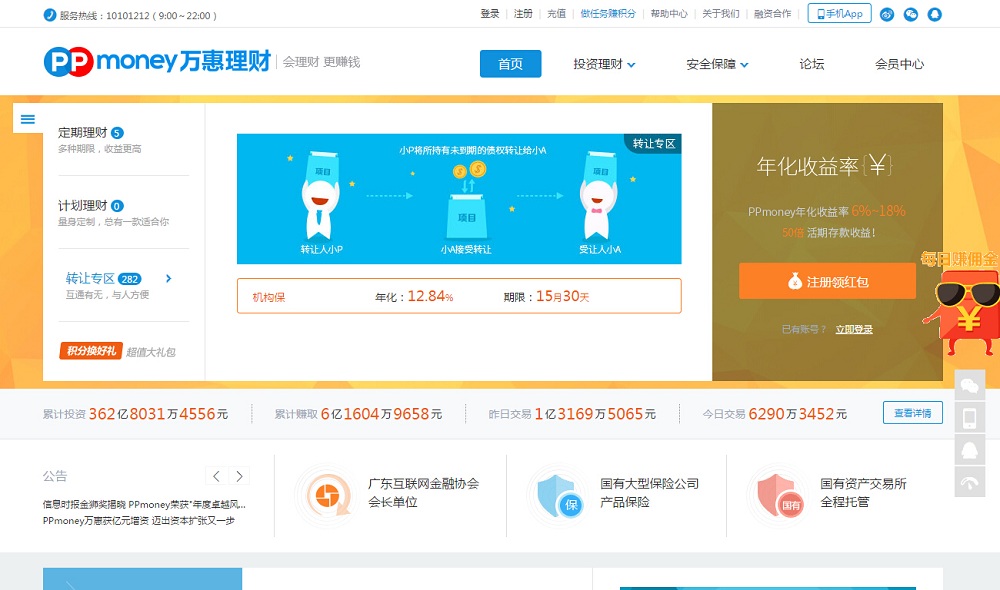Toggle the hamburger menu icon
This screenshot has width=1000, height=590.
tap(27, 119)
